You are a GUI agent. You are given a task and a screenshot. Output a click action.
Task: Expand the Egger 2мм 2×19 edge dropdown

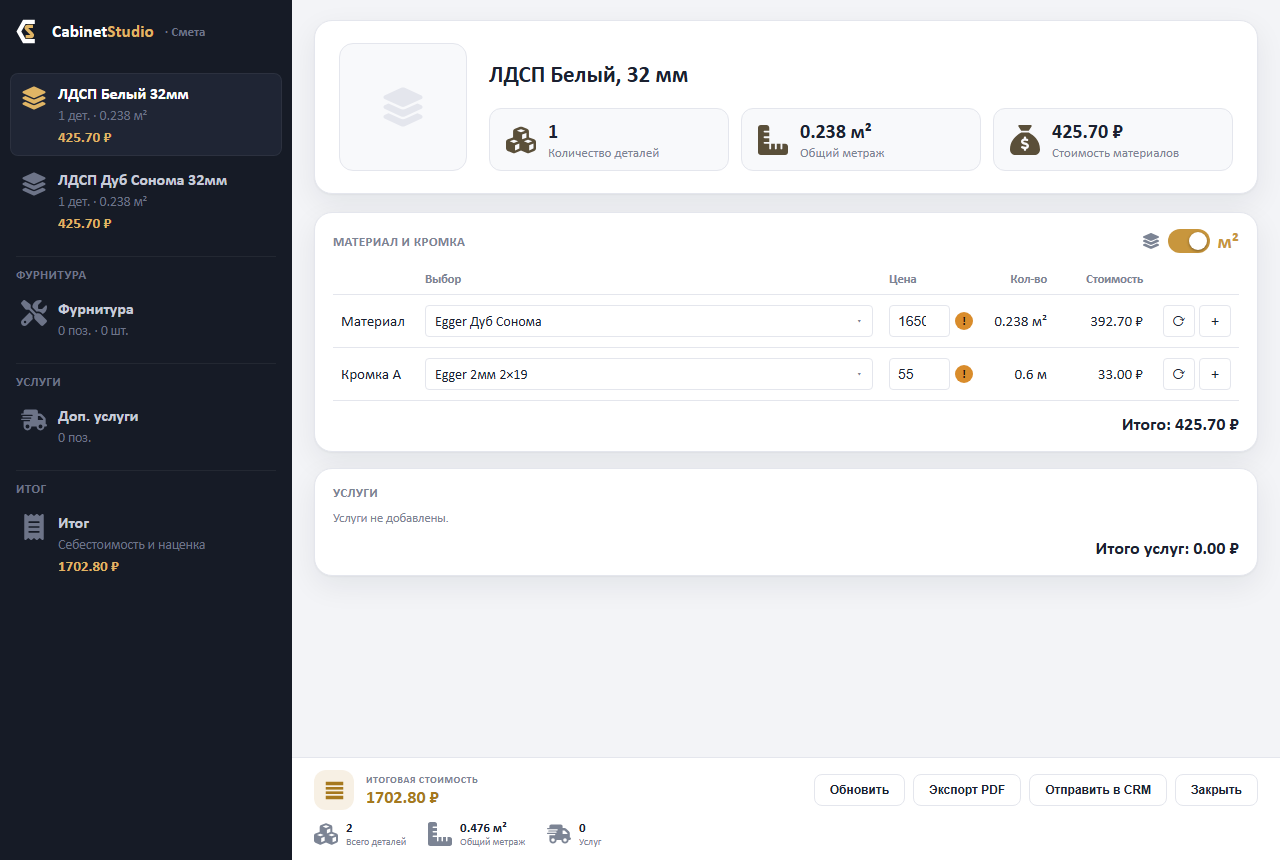point(649,374)
